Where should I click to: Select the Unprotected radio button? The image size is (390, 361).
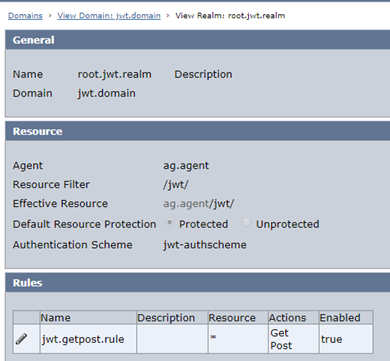pos(246,222)
